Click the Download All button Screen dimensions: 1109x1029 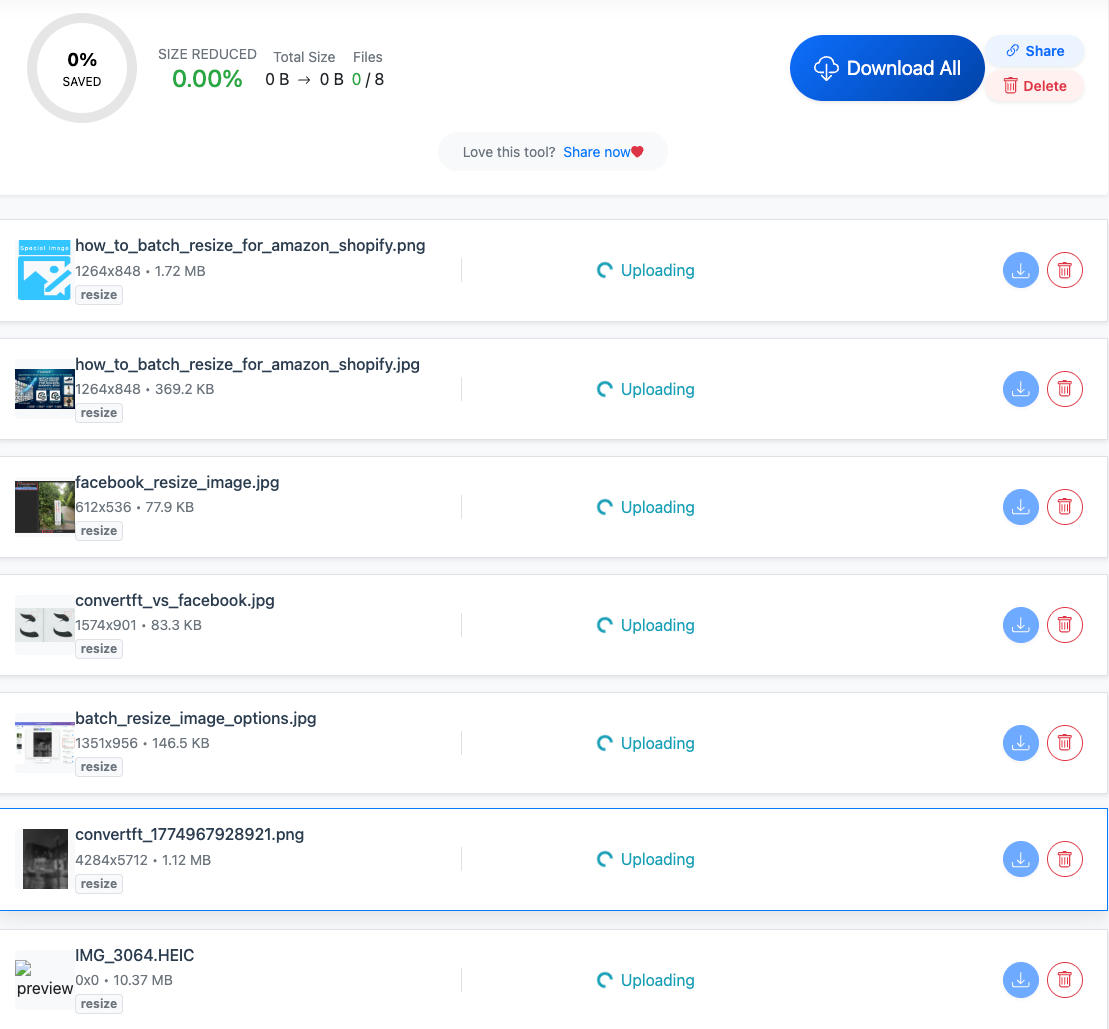tap(886, 68)
